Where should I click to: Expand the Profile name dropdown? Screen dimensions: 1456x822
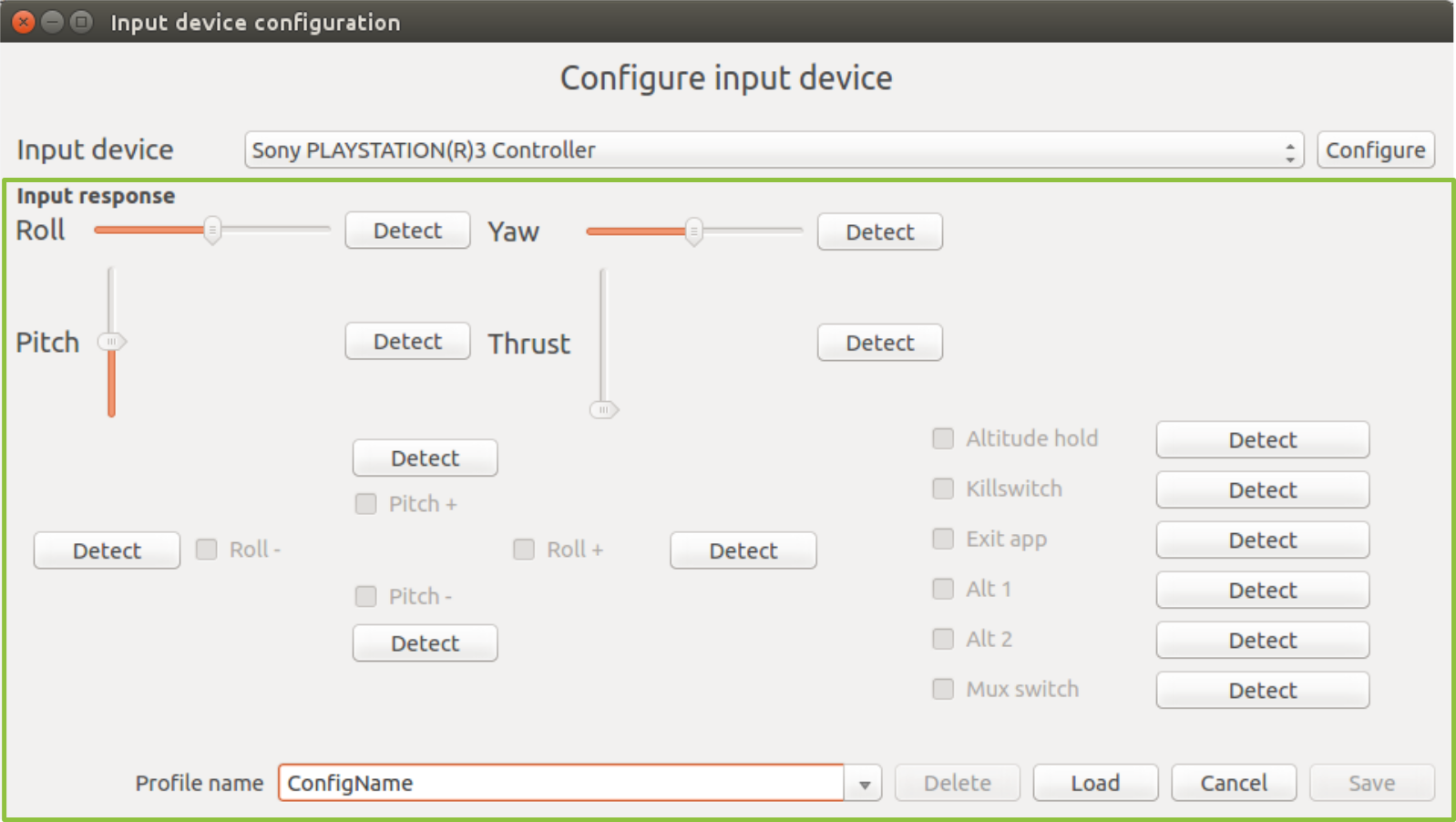(x=863, y=782)
